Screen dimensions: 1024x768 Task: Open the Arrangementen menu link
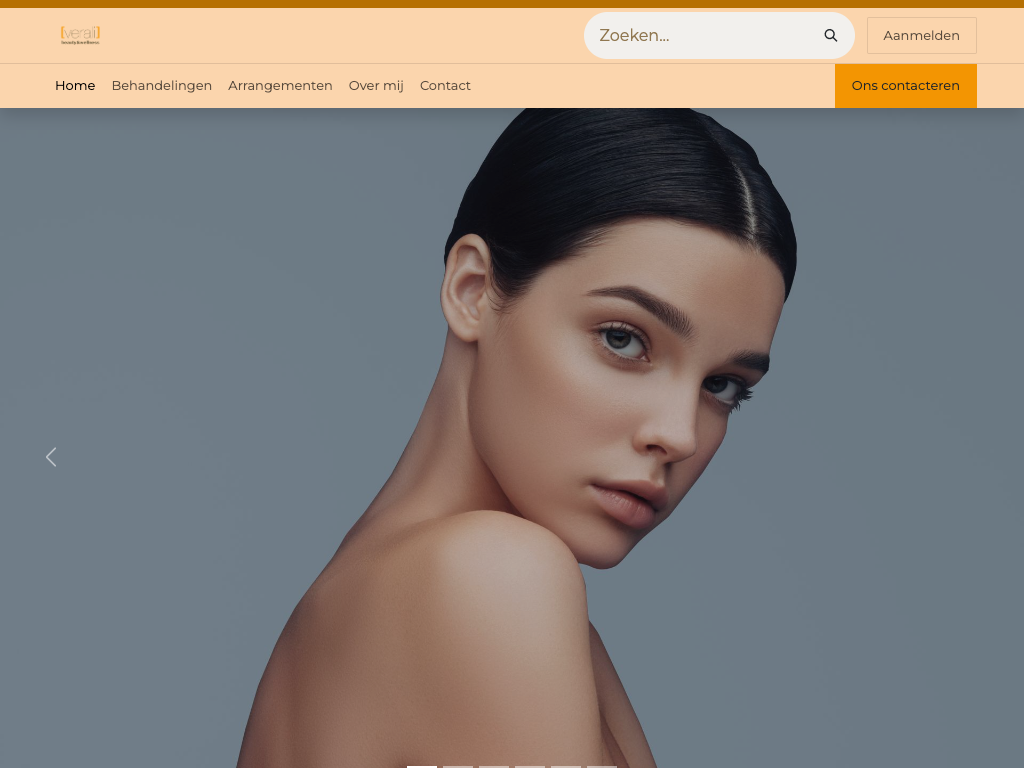[x=280, y=86]
